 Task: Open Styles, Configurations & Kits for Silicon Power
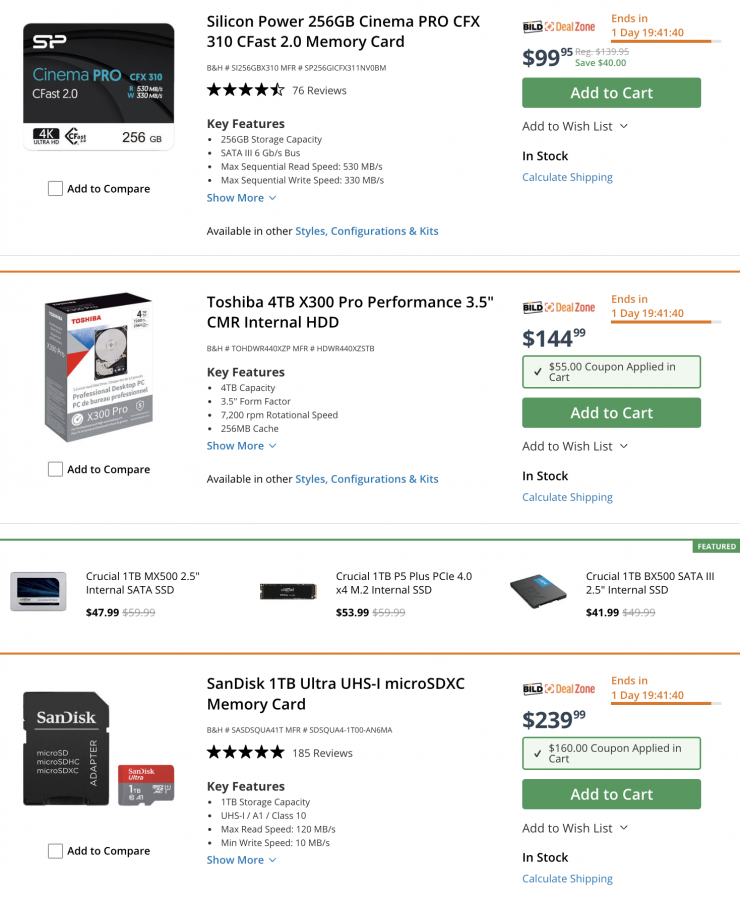coord(366,231)
